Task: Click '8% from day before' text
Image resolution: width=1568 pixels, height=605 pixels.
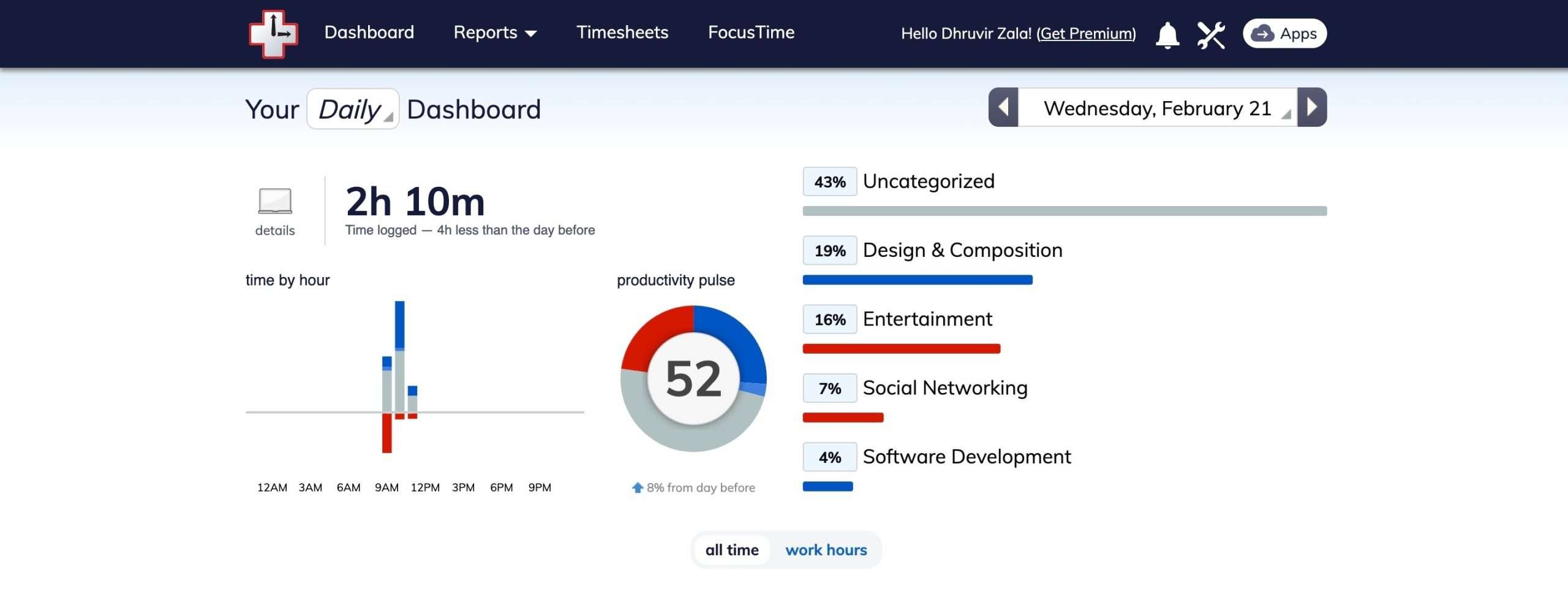Action: (701, 488)
